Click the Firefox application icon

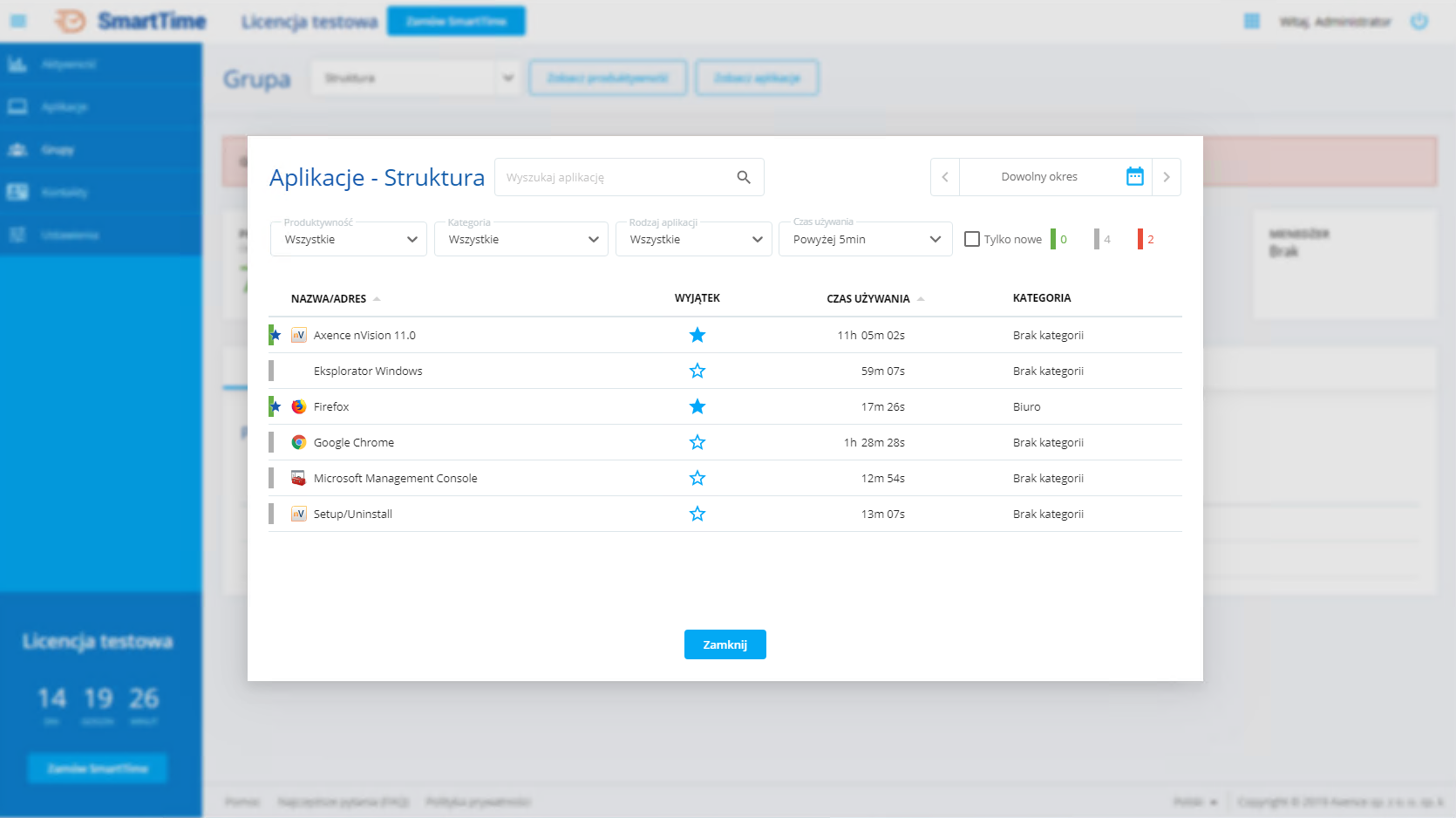pyautogui.click(x=298, y=406)
